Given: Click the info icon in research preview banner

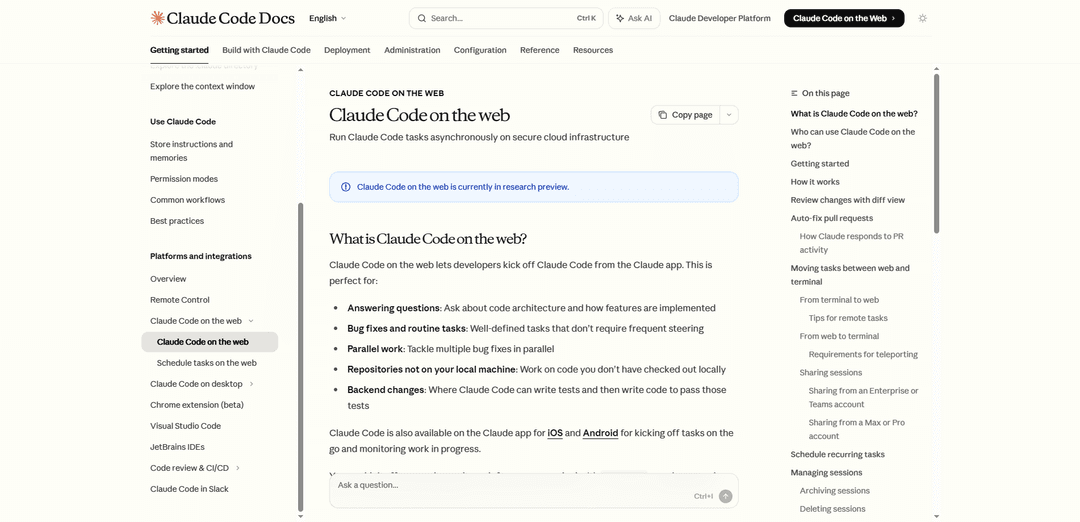Looking at the screenshot, I should 346,187.
